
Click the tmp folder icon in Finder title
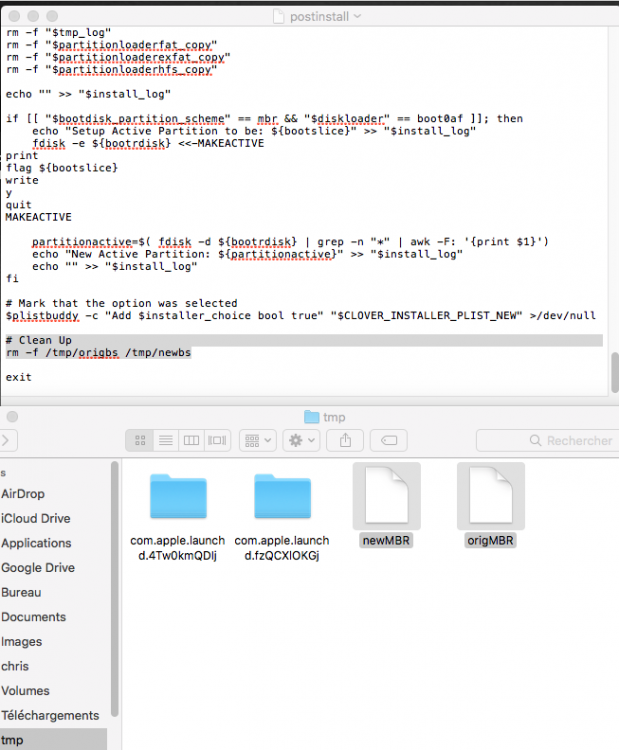[x=311, y=417]
